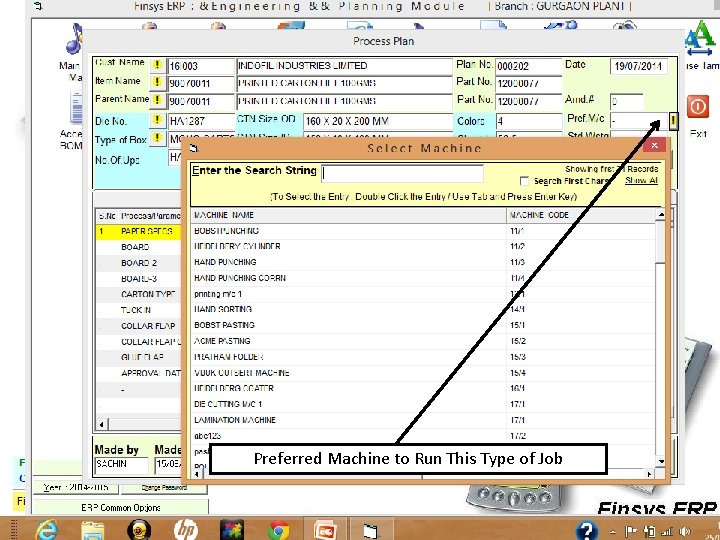The width and height of the screenshot is (720, 540).
Task: Open the HP application on the taskbar
Action: tap(186, 530)
